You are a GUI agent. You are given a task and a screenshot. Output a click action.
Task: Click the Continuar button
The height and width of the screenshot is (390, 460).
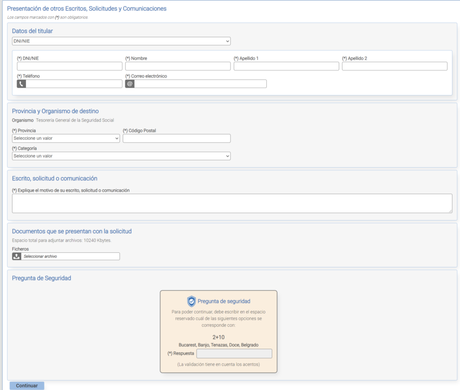coord(27,386)
